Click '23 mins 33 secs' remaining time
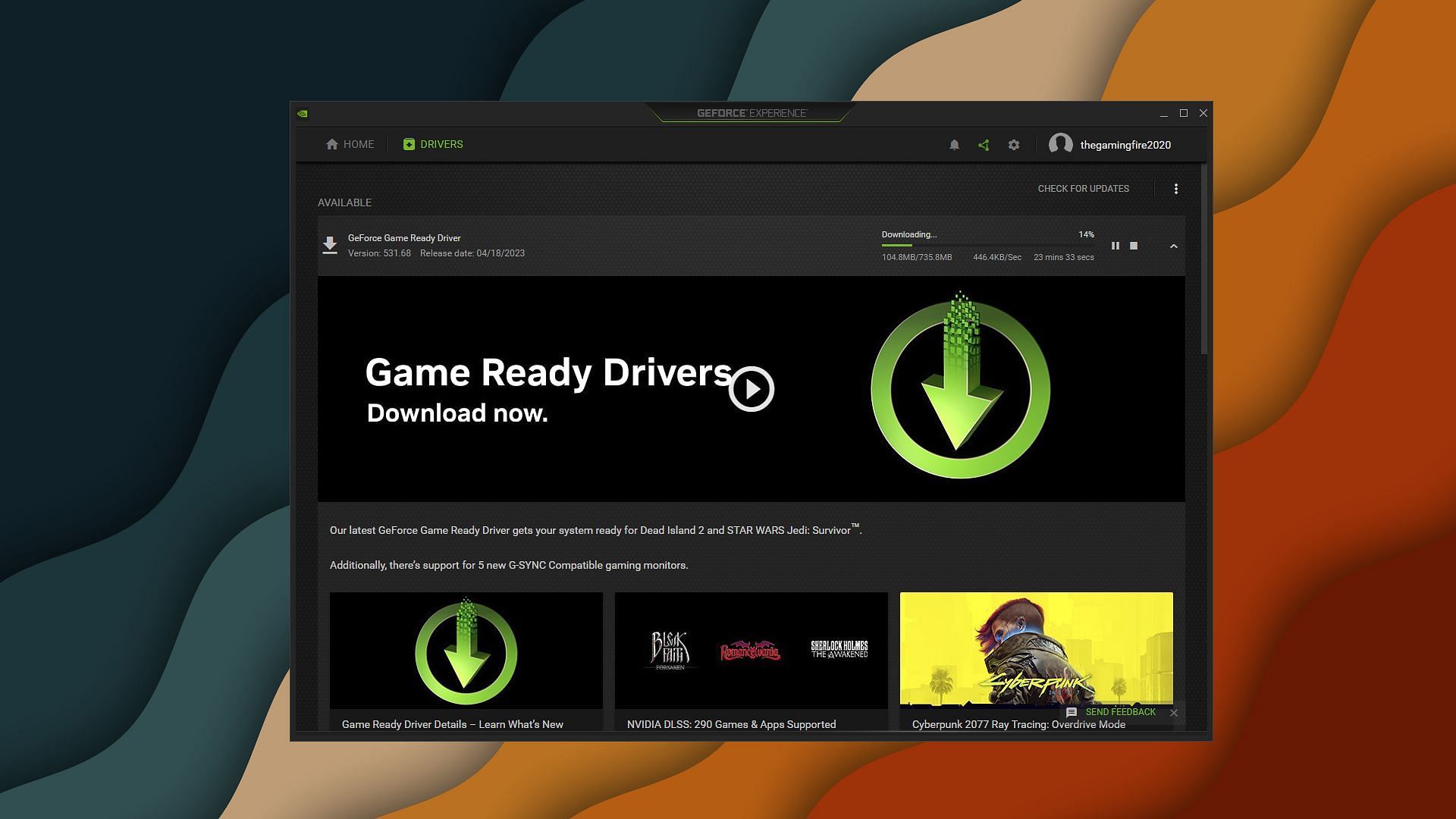The image size is (1456, 819). click(1064, 258)
